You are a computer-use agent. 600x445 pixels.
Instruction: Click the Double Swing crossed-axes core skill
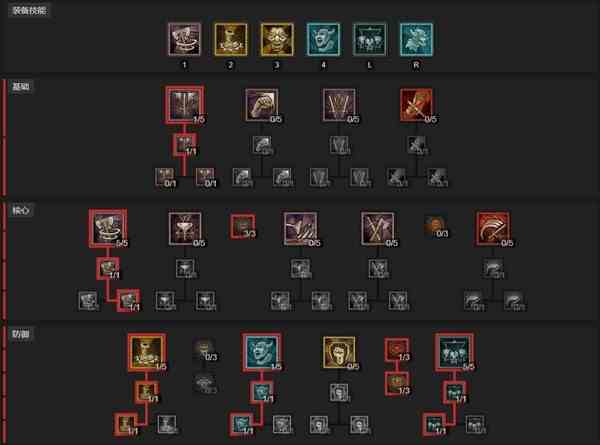tap(377, 228)
